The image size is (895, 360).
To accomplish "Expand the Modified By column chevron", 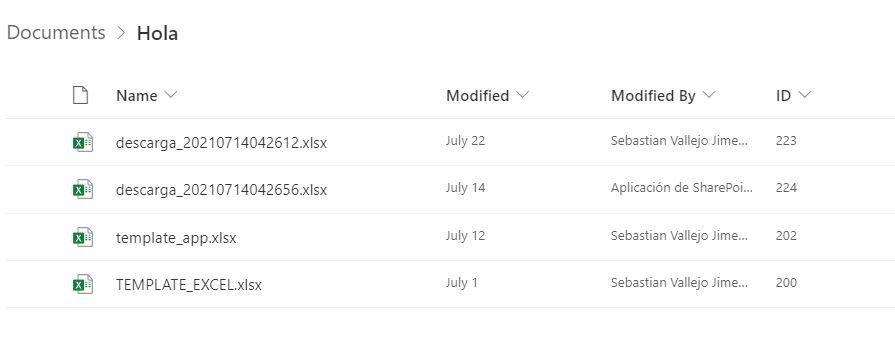I will click(708, 95).
